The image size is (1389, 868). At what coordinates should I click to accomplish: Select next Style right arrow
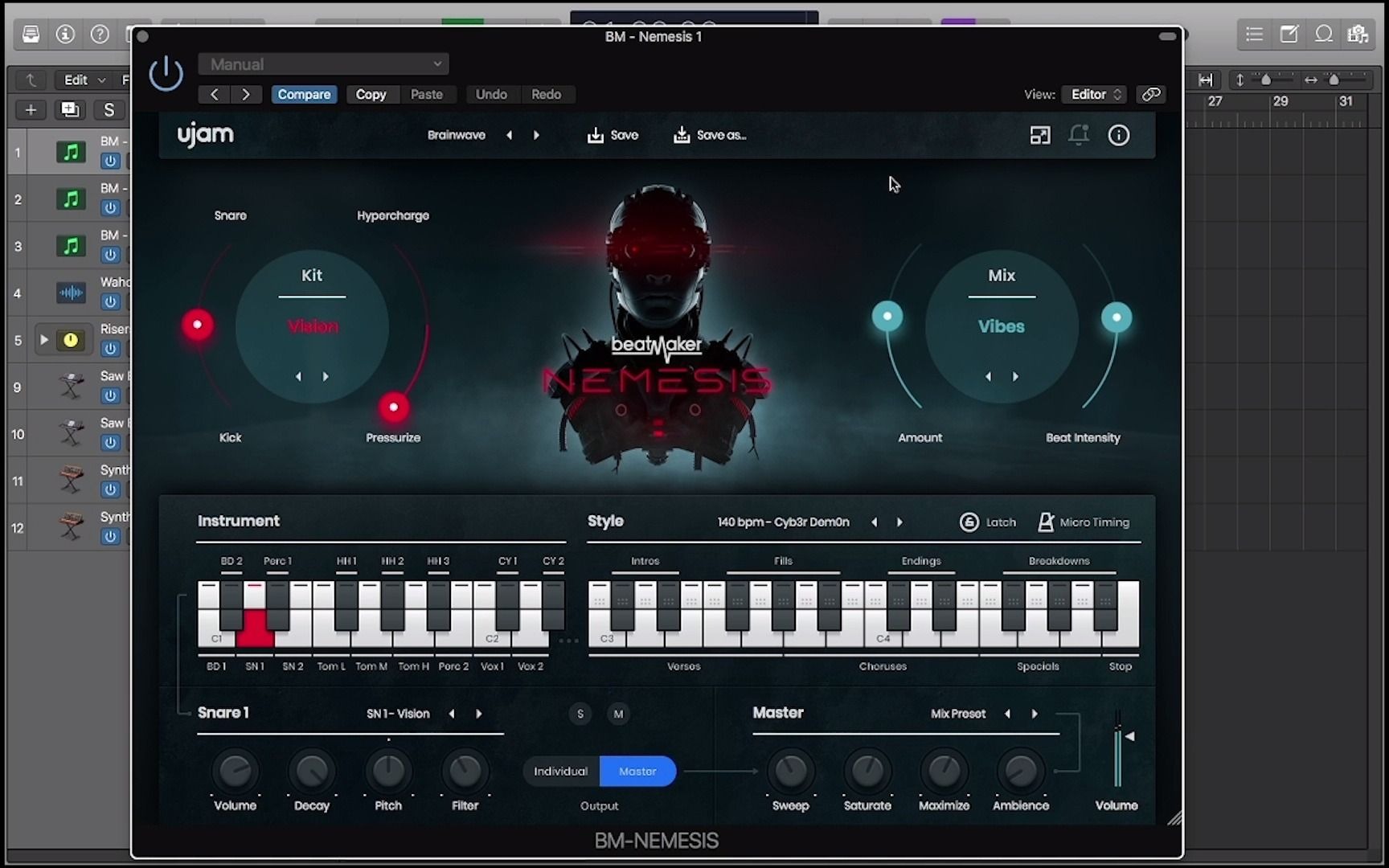[899, 522]
